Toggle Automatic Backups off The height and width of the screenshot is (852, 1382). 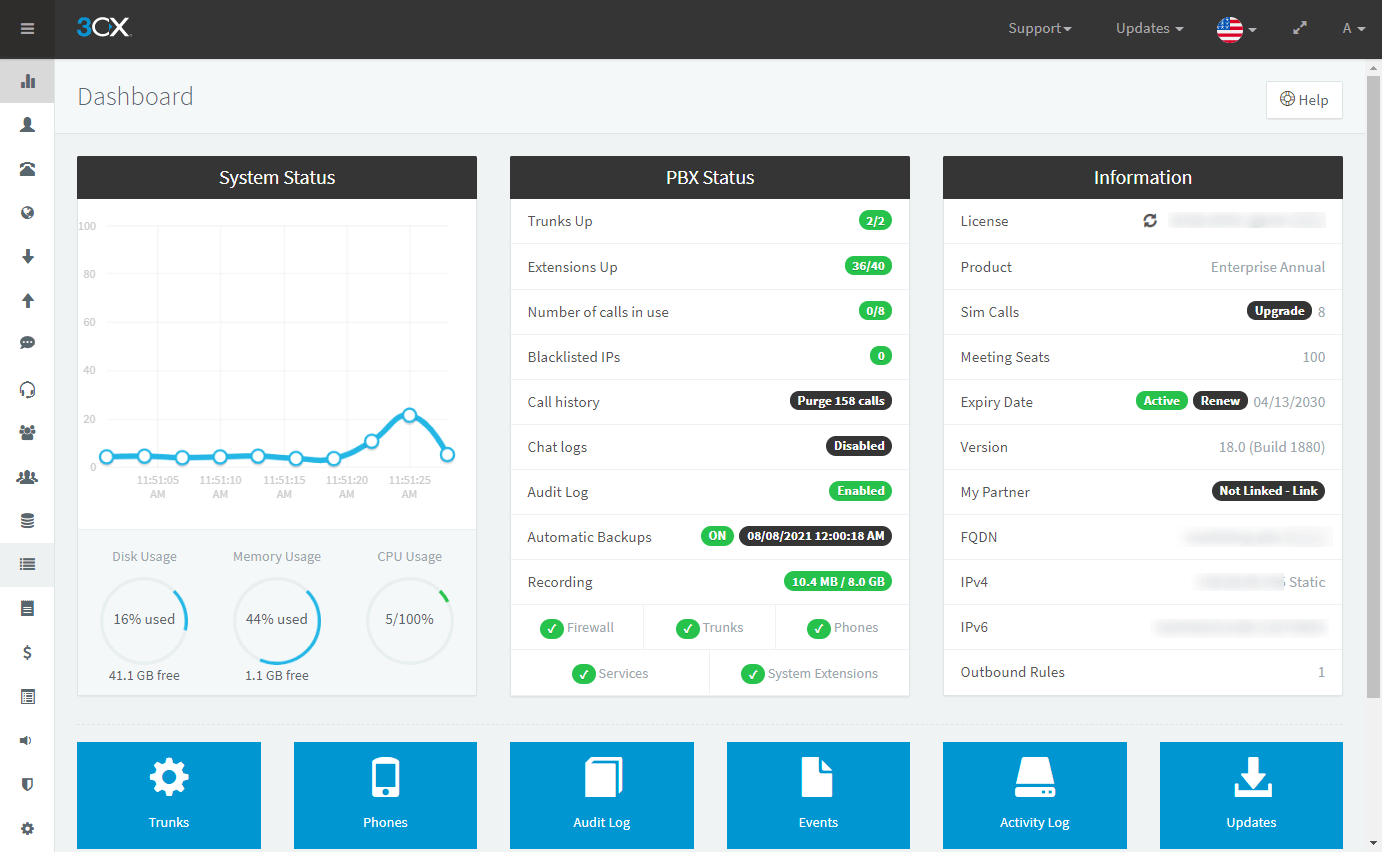click(717, 535)
